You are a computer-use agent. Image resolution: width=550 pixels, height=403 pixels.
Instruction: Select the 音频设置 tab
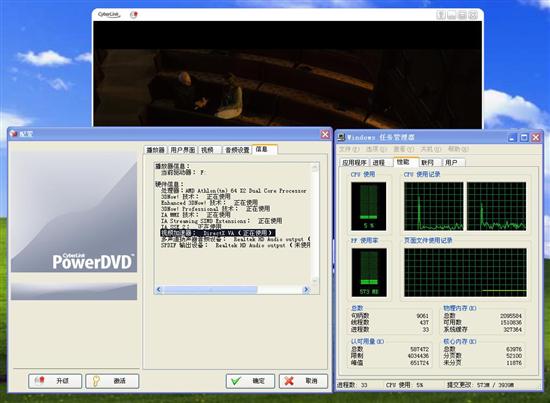[x=237, y=150]
